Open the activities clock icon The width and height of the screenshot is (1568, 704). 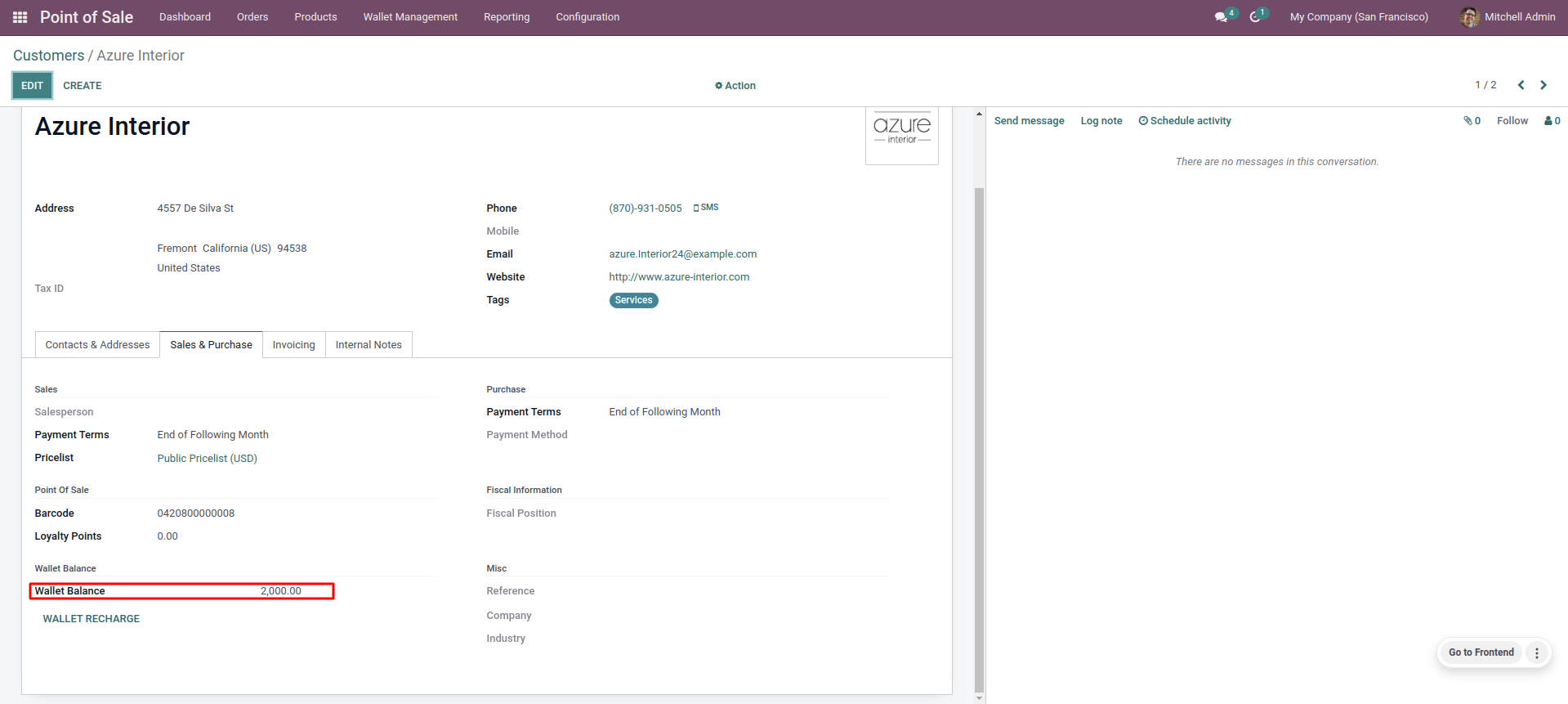(1256, 17)
